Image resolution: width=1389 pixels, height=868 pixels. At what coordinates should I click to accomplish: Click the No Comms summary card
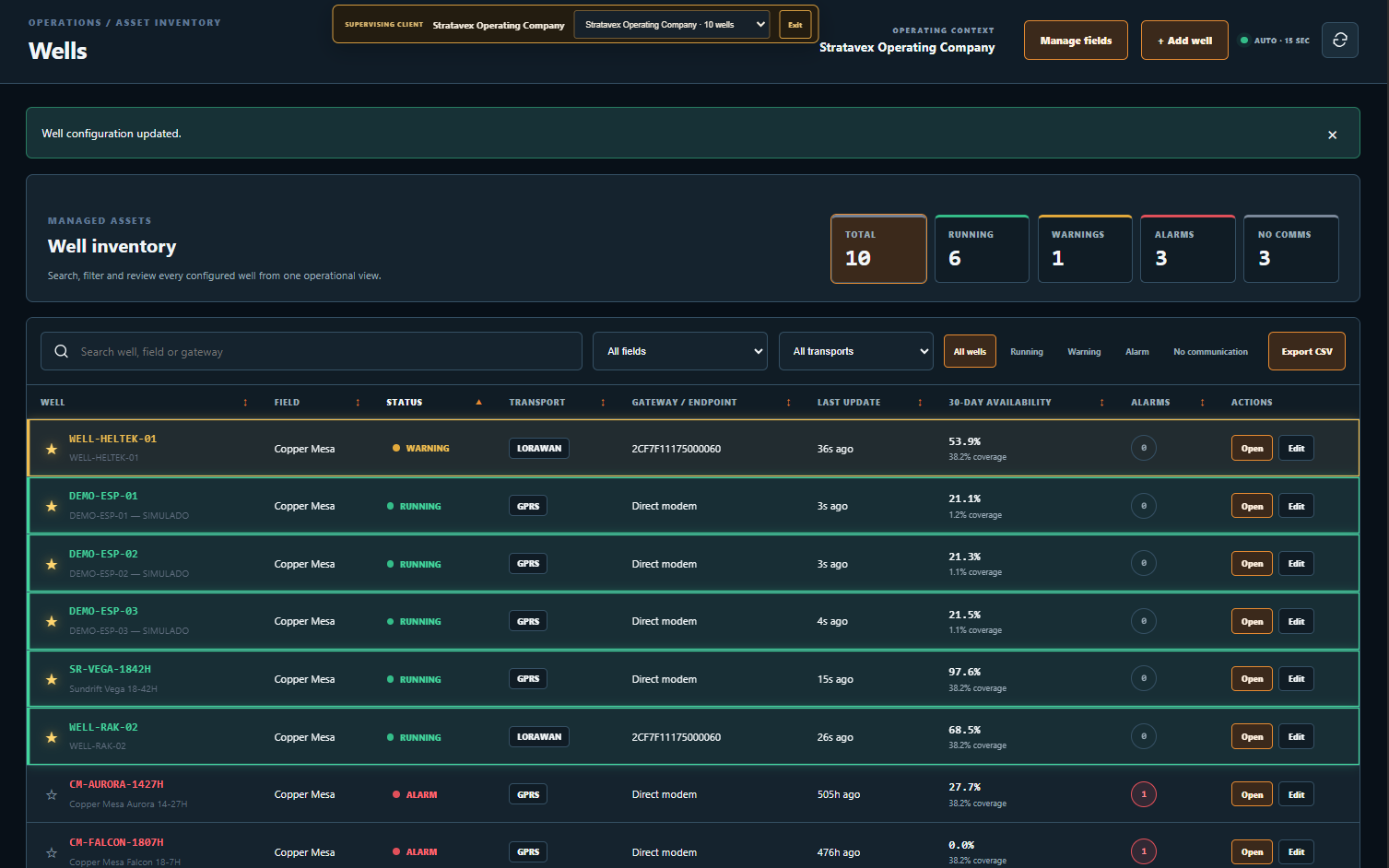pyautogui.click(x=1291, y=249)
